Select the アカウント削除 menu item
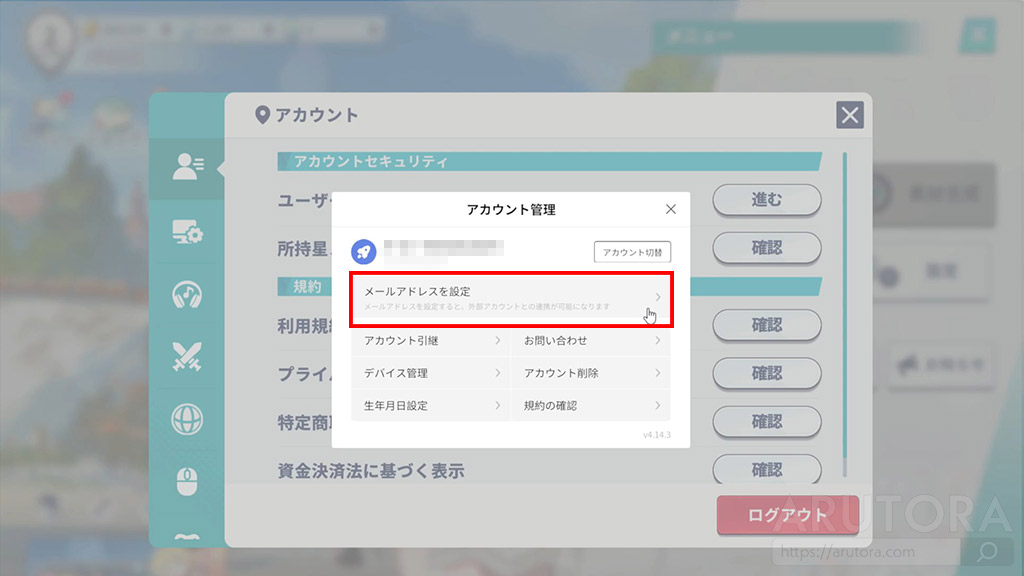 591,373
